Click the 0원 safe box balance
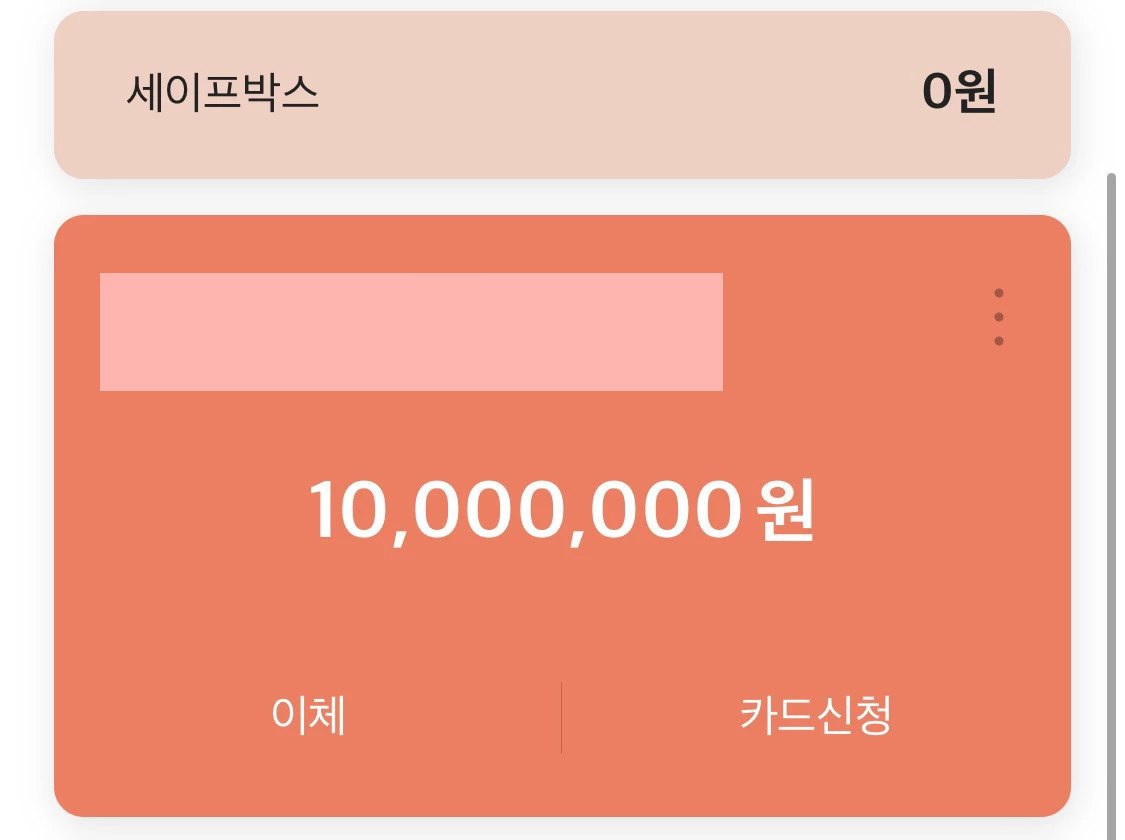This screenshot has height=840, width=1125. click(x=958, y=93)
